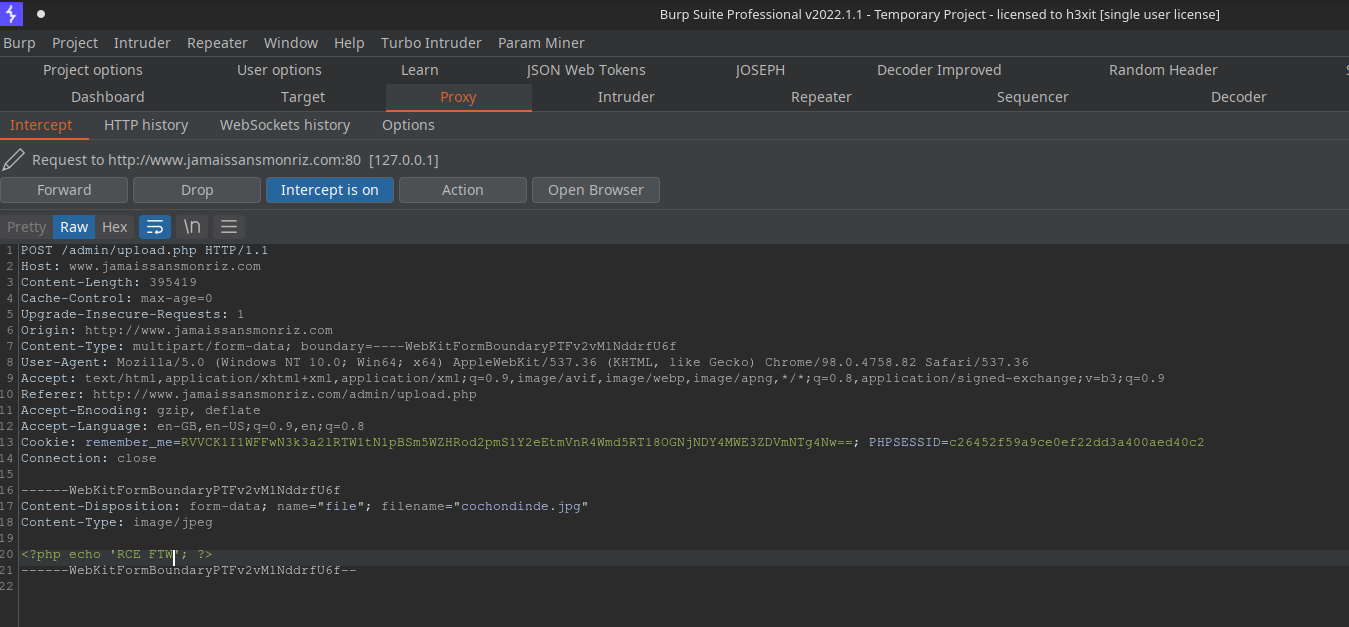
Task: Switch the editor to Hex view
Action: (x=115, y=227)
